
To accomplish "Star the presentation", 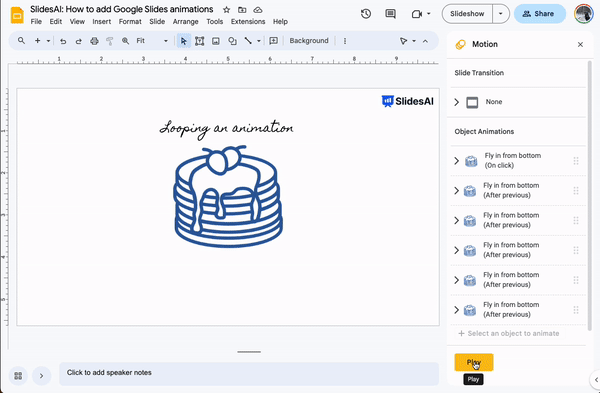I will 227,10.
